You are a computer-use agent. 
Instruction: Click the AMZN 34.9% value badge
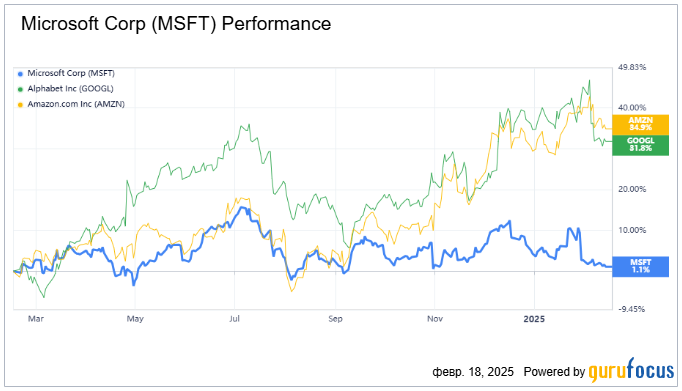(x=640, y=124)
